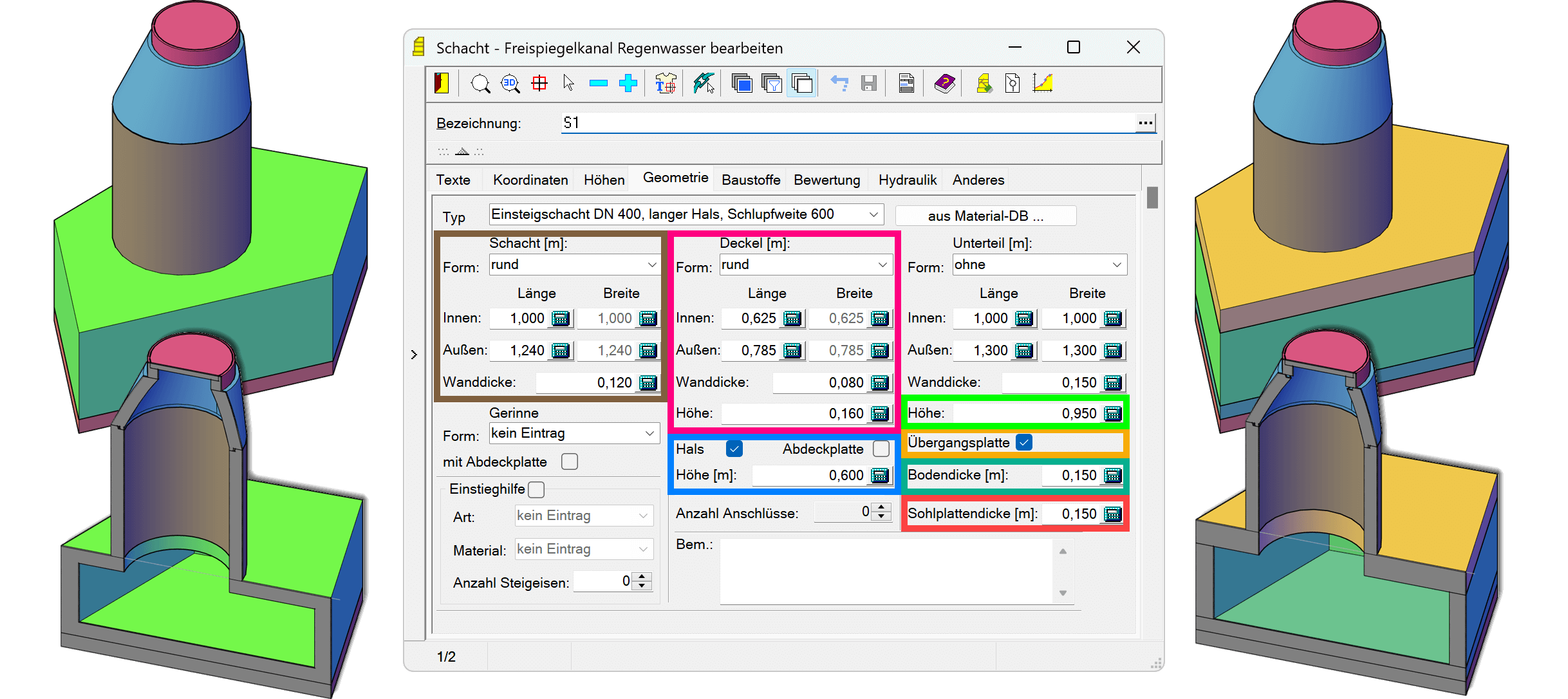Click calculator icon next to Deckel Höhe

point(880,414)
